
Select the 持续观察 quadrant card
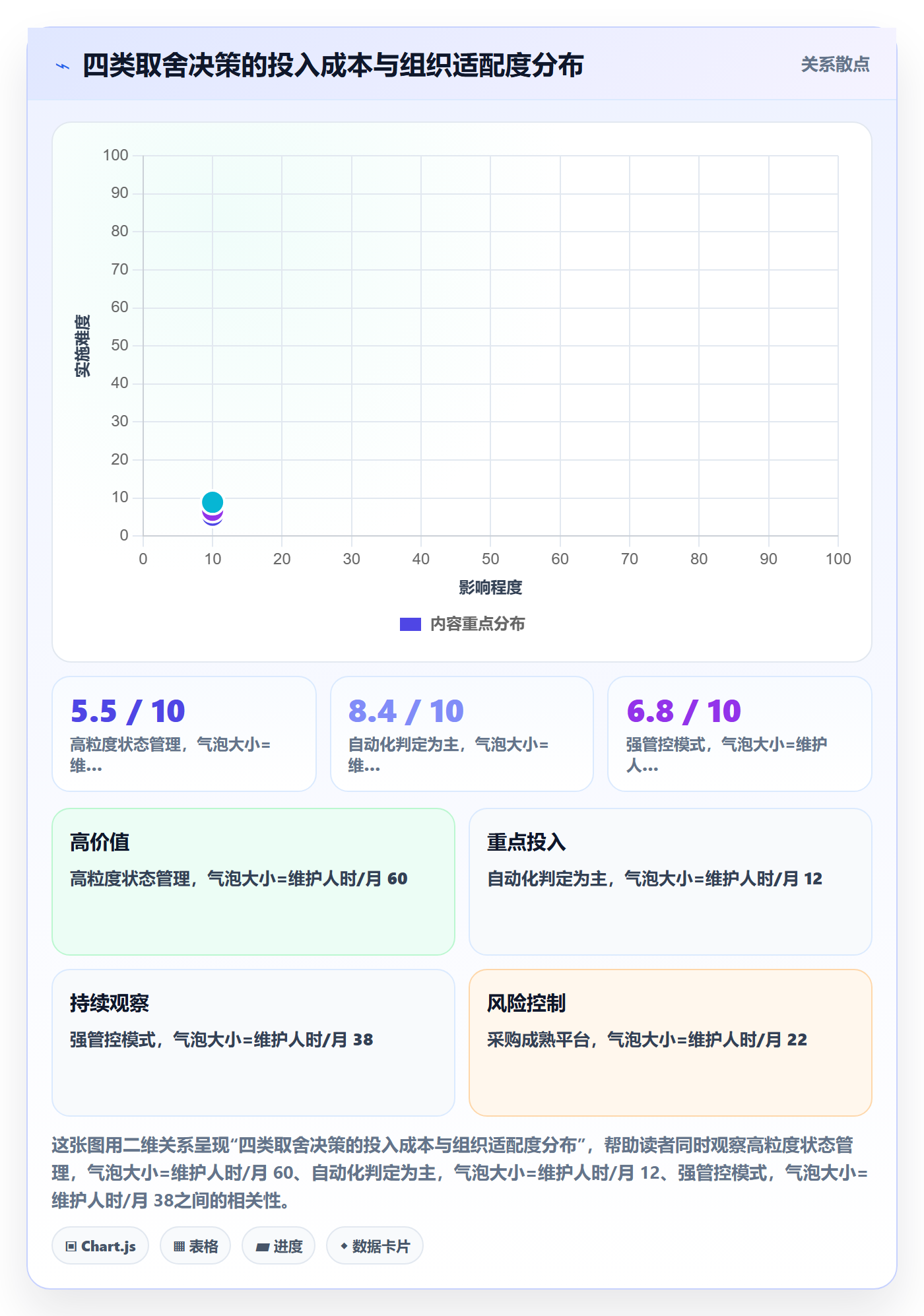tap(253, 1043)
